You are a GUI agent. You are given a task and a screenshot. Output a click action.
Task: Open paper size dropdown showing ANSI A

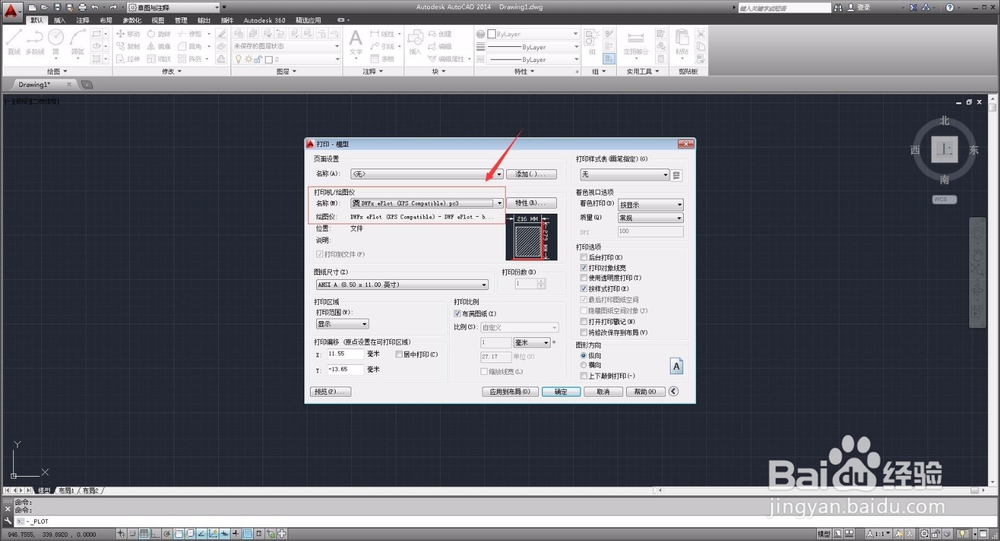[x=402, y=285]
